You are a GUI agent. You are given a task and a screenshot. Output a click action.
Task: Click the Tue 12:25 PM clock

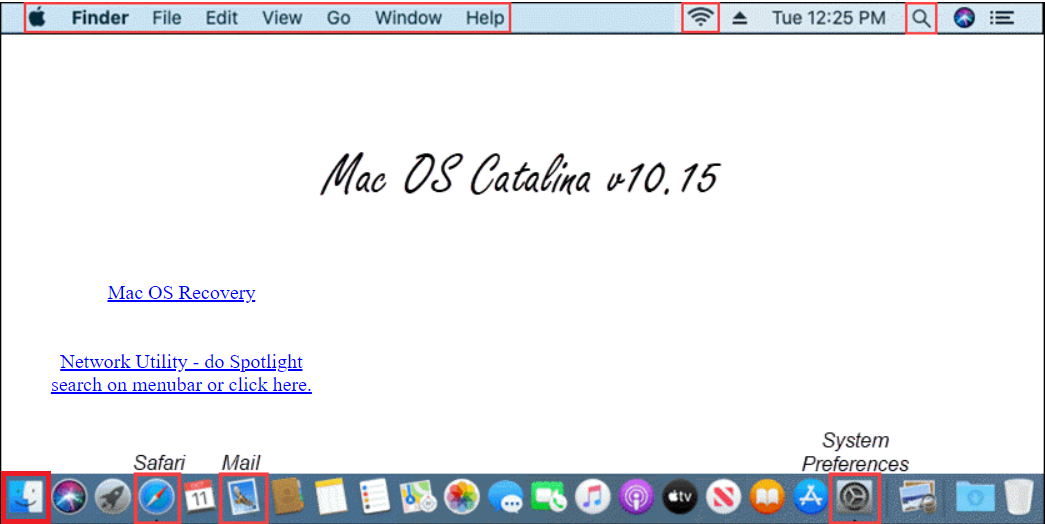[829, 18]
